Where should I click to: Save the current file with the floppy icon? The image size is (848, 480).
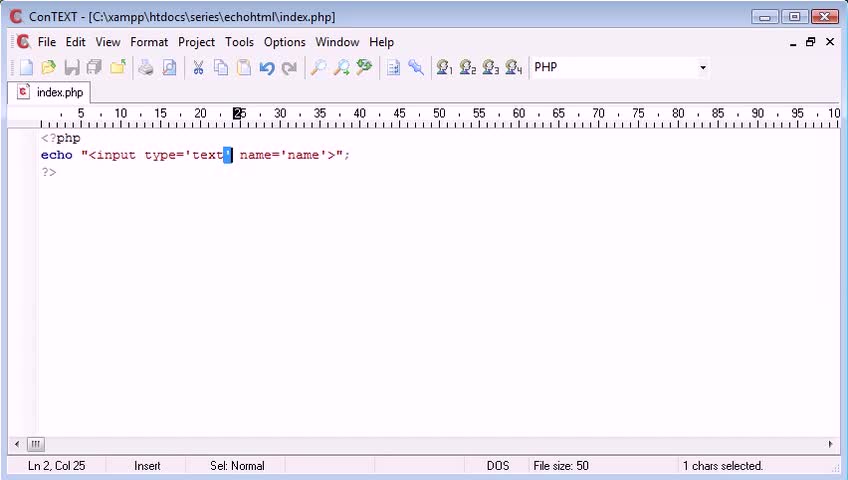coord(72,68)
